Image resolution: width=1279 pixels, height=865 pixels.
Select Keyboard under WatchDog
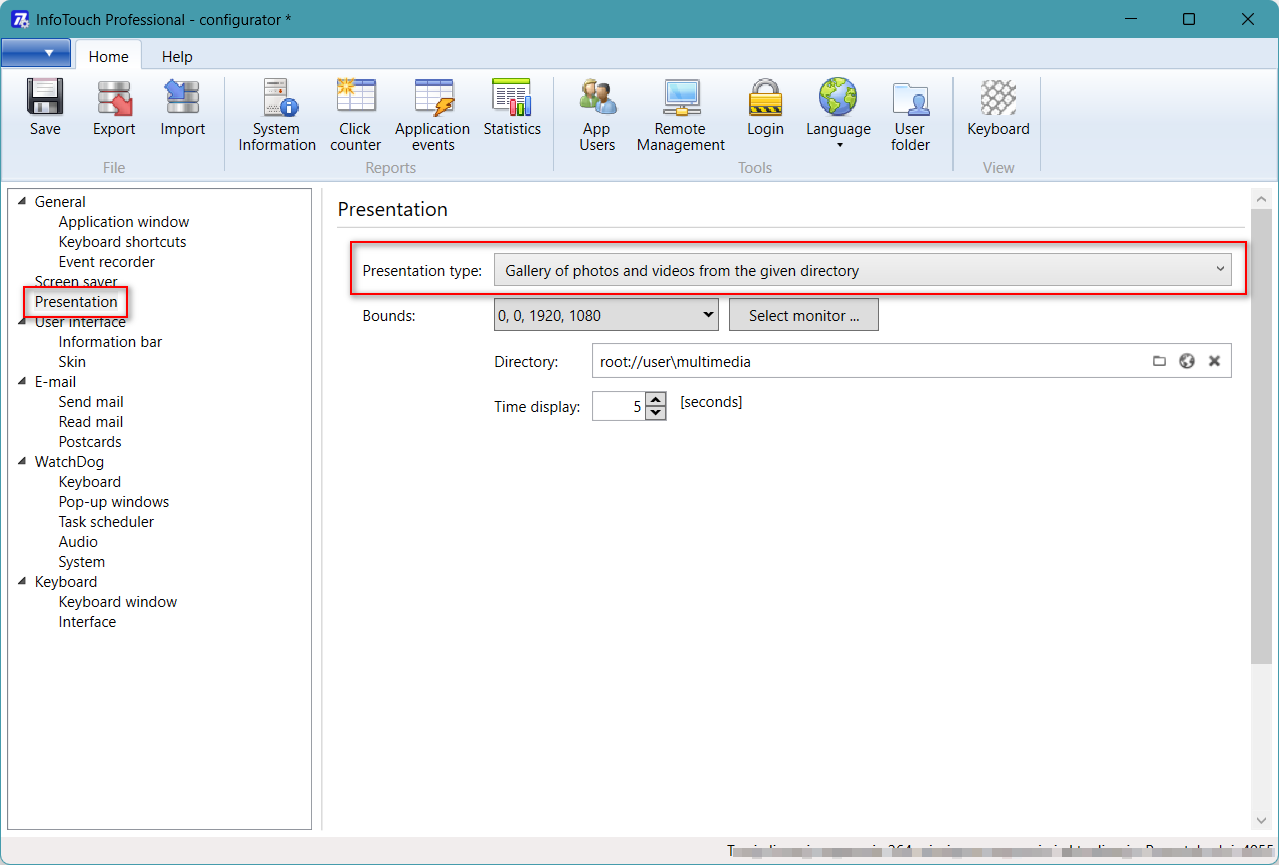click(x=90, y=481)
